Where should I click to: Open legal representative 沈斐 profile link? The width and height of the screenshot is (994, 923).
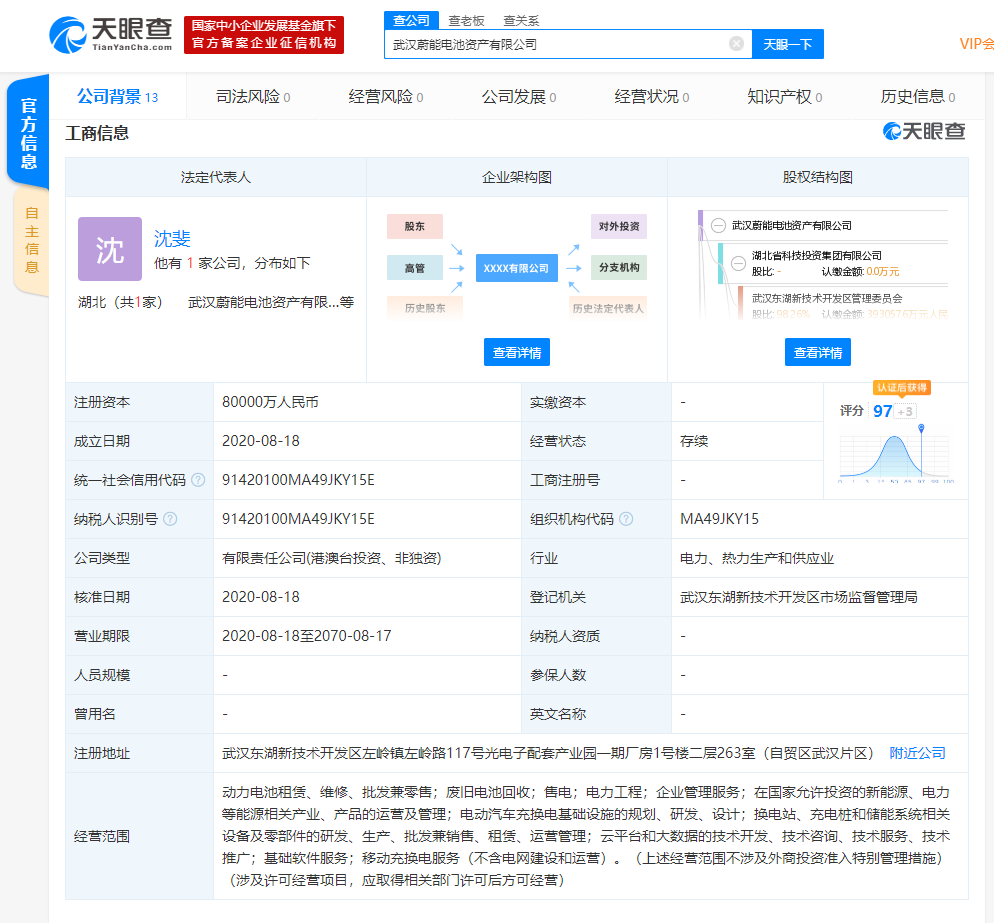(x=172, y=238)
